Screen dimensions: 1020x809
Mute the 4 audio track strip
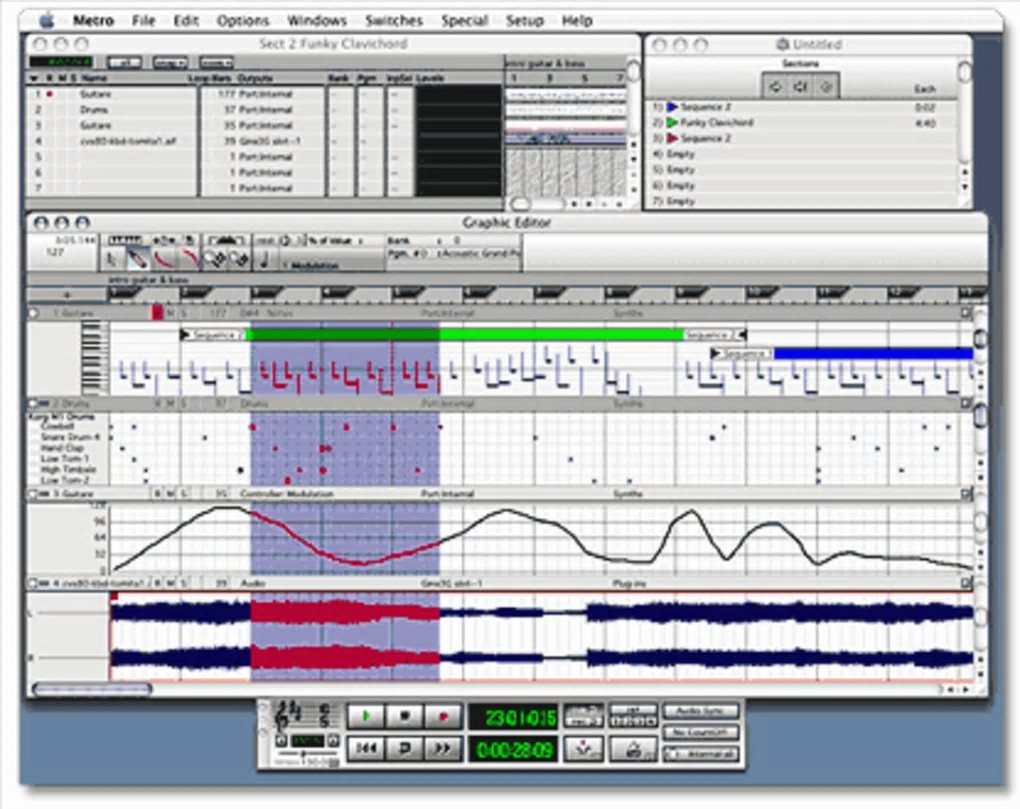pyautogui.click(x=170, y=583)
